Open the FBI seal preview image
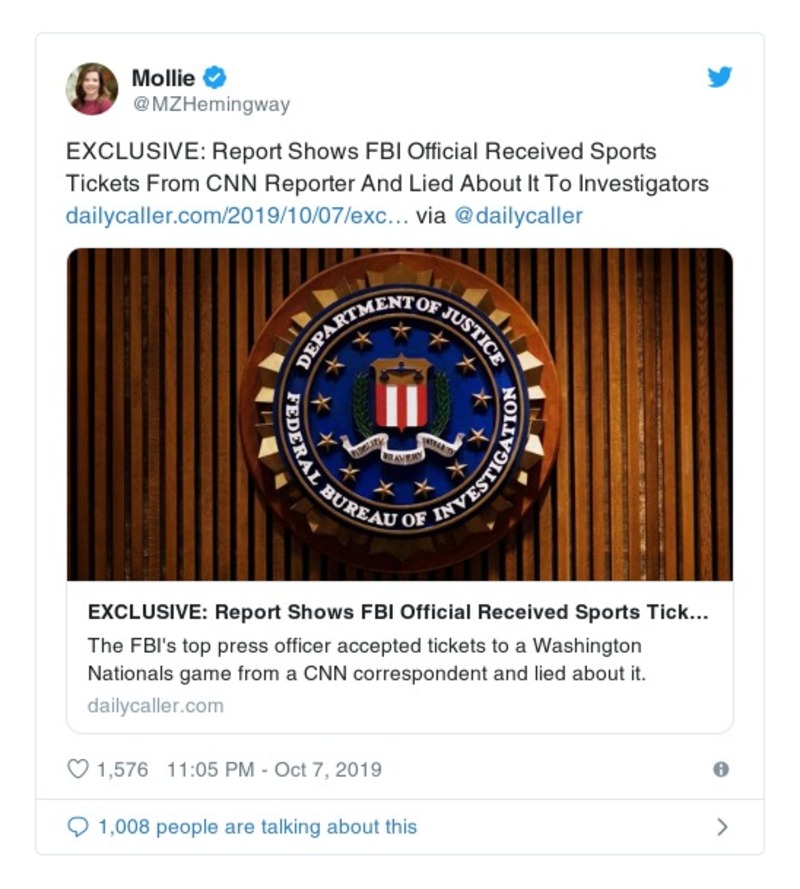This screenshot has height=889, width=800. tap(400, 414)
